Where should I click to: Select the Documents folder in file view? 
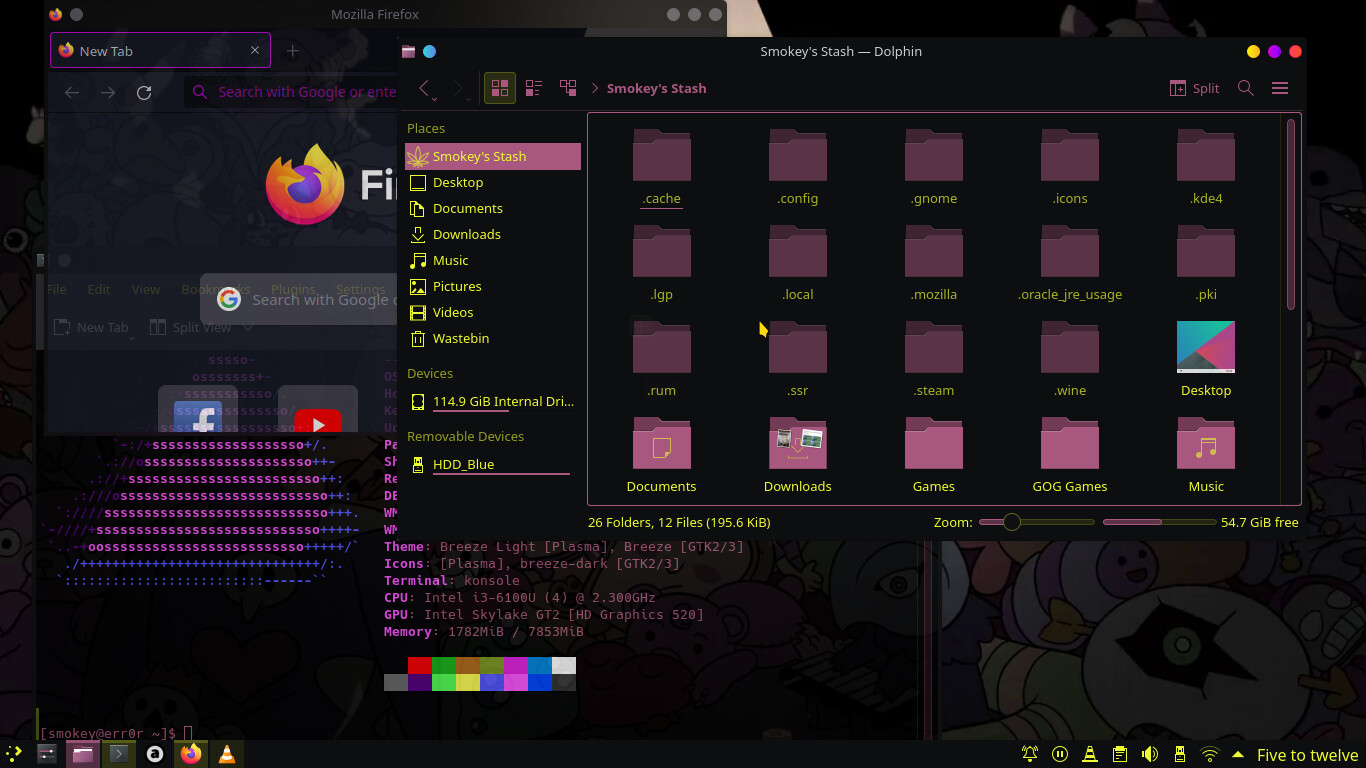(x=661, y=456)
